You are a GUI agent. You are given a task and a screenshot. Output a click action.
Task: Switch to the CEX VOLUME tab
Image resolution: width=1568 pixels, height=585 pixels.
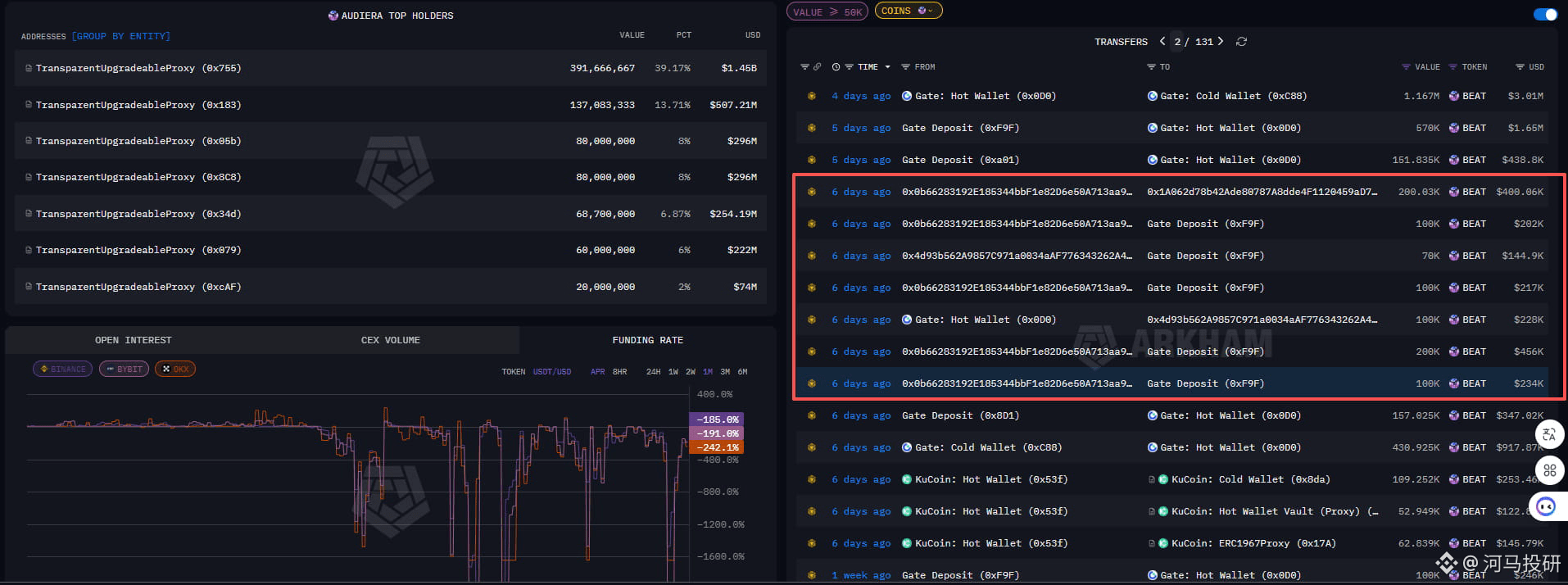pyautogui.click(x=391, y=340)
